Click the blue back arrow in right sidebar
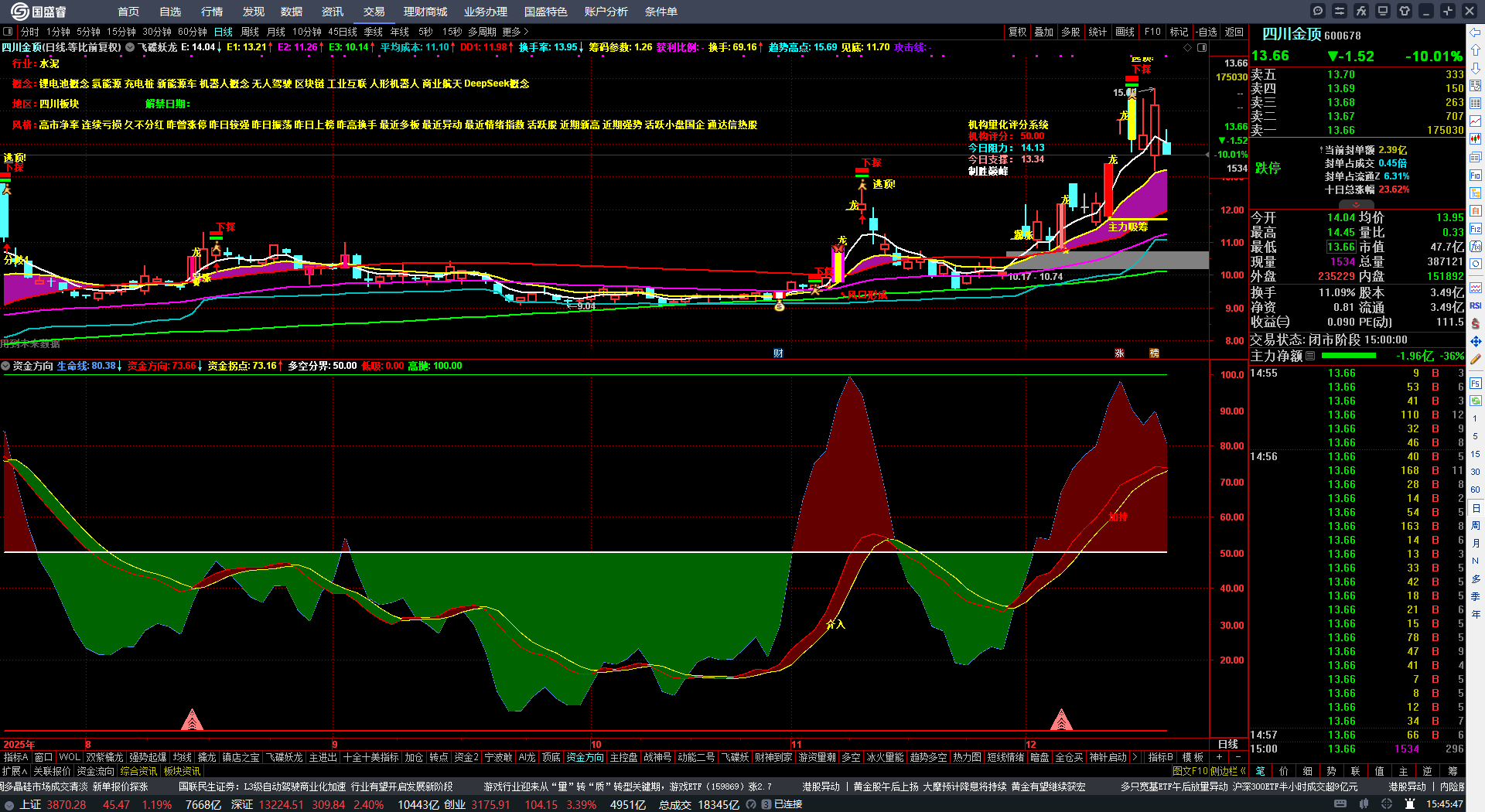Image resolution: width=1485 pixels, height=812 pixels. (1476, 32)
